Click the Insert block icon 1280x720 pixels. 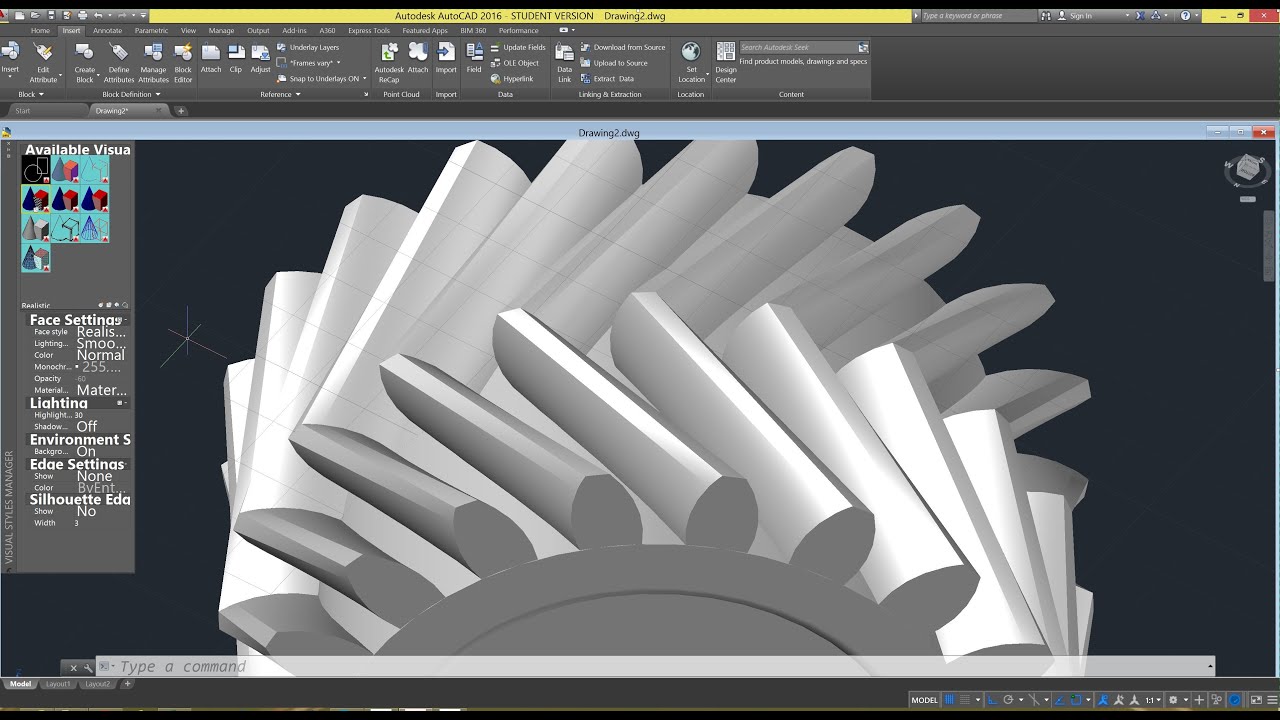(10, 52)
